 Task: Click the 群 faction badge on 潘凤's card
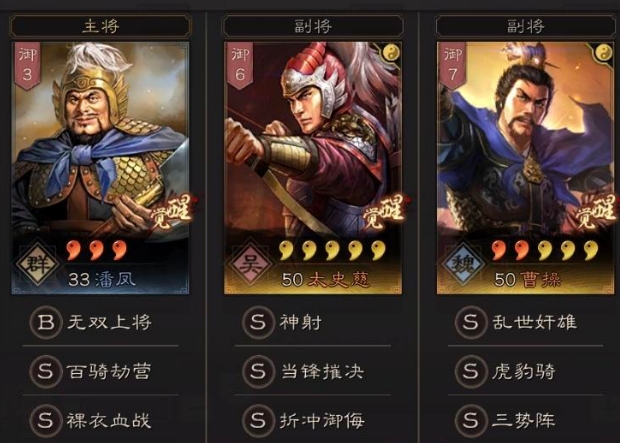[x=37, y=263]
